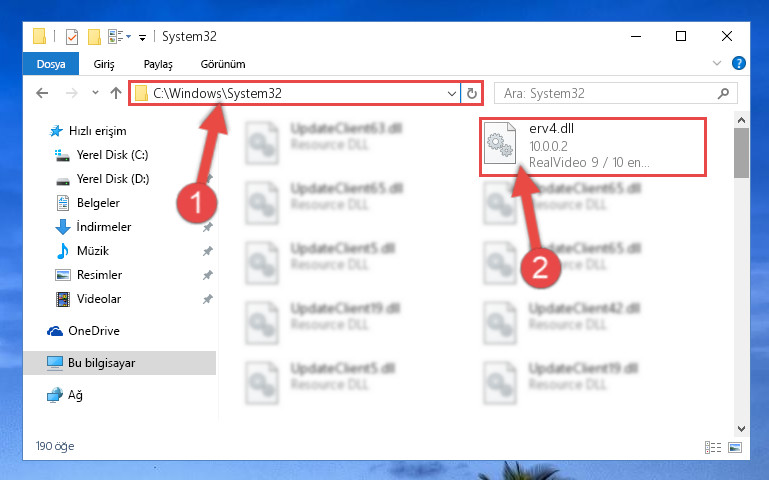Select Yerel Disk (C:) in navigation pane
The image size is (769, 480).
coord(112,155)
